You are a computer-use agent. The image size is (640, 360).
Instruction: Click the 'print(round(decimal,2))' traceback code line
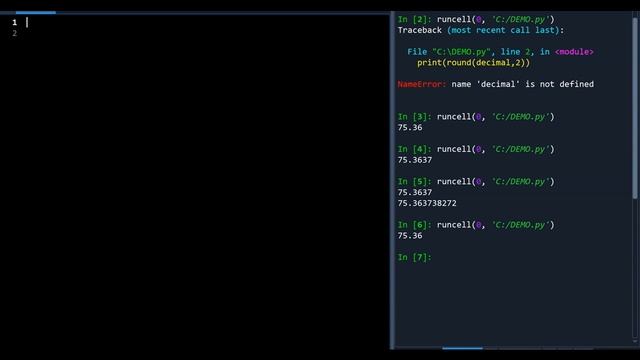[473, 62]
